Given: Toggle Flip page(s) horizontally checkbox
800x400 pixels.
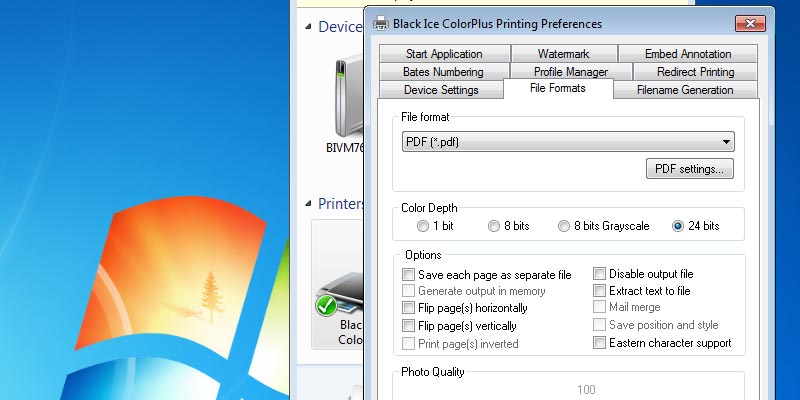Looking at the screenshot, I should pyautogui.click(x=408, y=308).
